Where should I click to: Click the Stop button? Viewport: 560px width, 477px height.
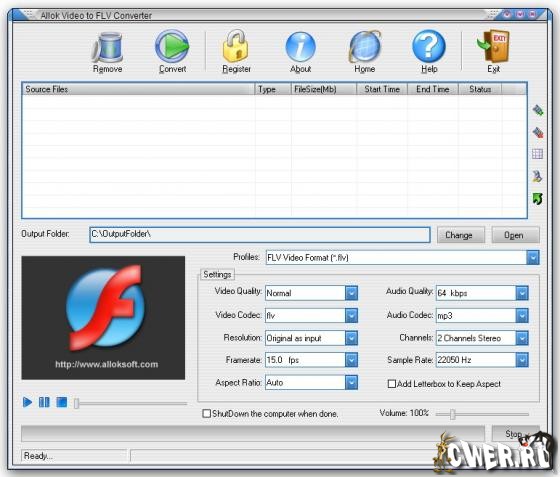point(515,433)
